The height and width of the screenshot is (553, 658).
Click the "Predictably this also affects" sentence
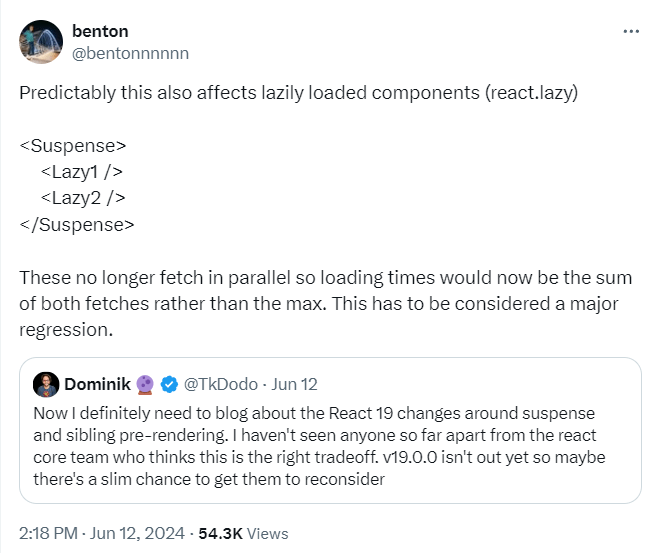(299, 93)
